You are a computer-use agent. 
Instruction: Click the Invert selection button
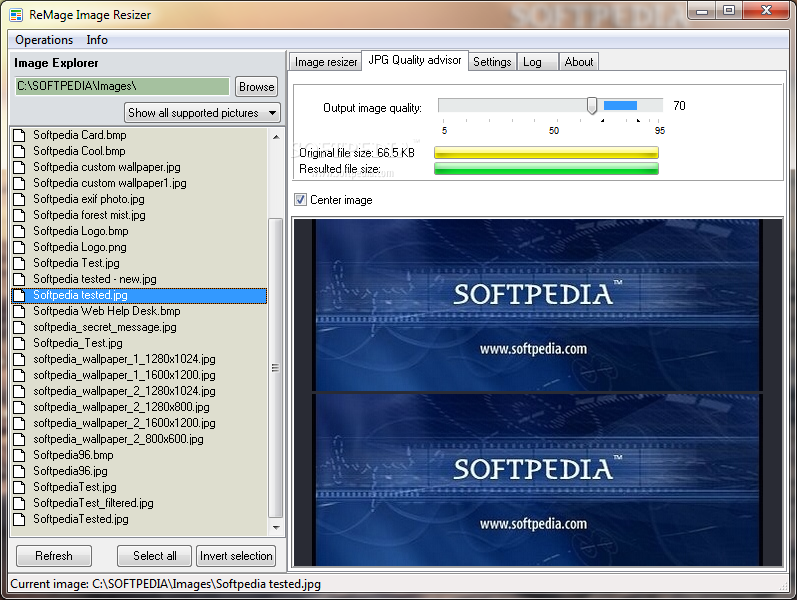[236, 556]
